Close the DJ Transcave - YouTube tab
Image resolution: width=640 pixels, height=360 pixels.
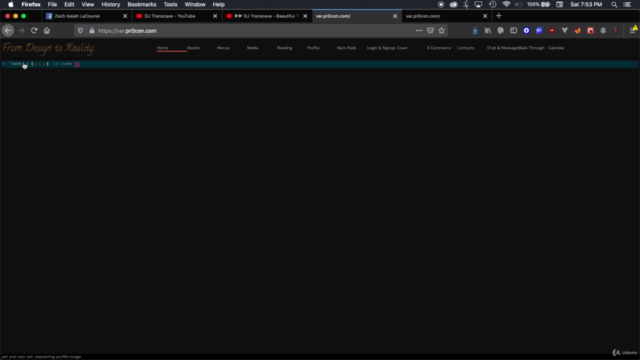coord(215,16)
